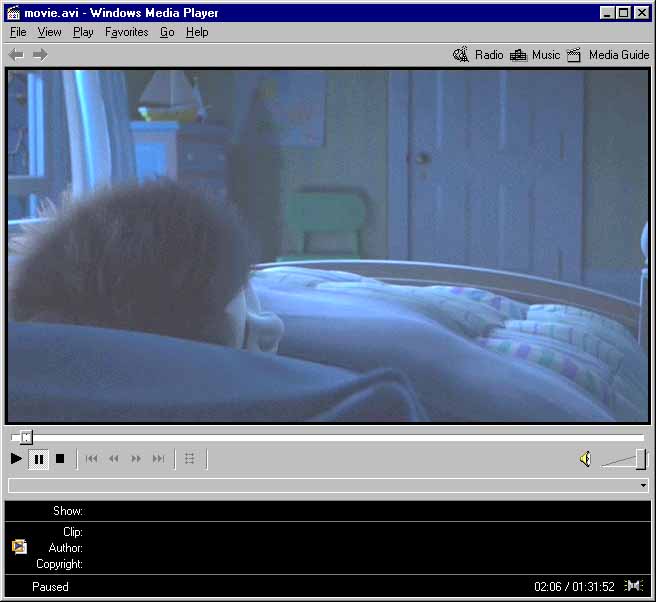Click the Music toolbar button
The image size is (656, 602).
coord(535,55)
